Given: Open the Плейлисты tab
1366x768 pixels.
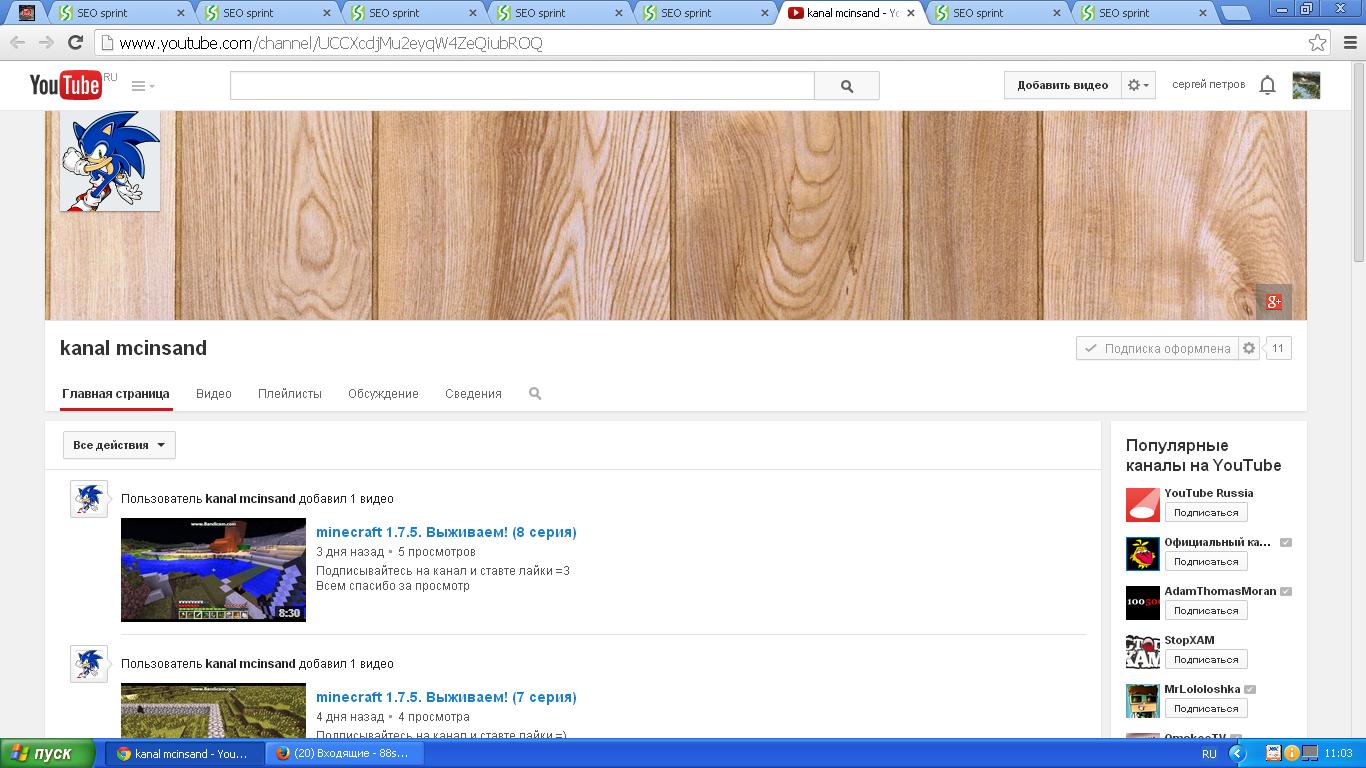Looking at the screenshot, I should point(290,394).
